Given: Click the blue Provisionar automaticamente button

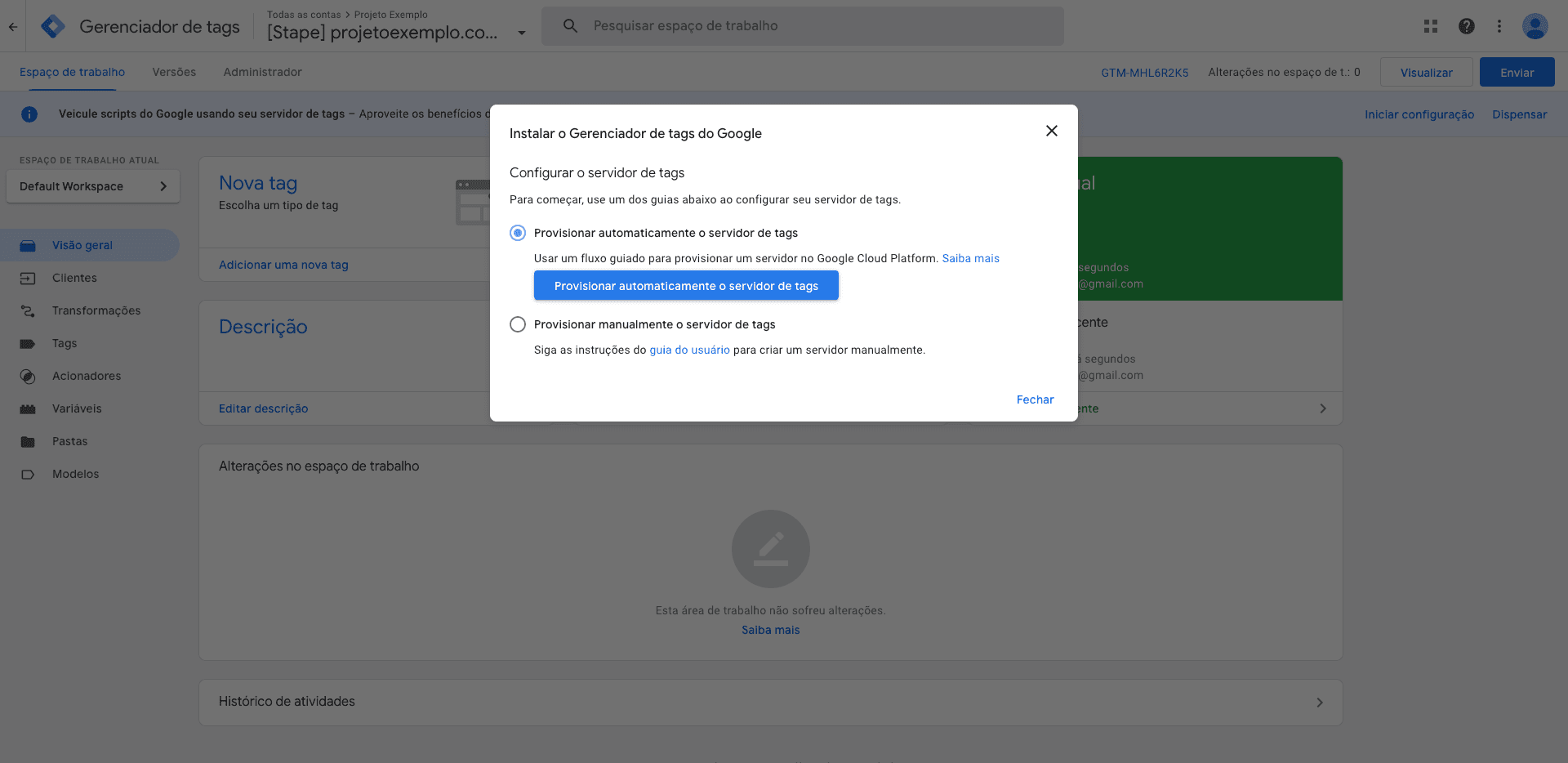Looking at the screenshot, I should pos(686,286).
